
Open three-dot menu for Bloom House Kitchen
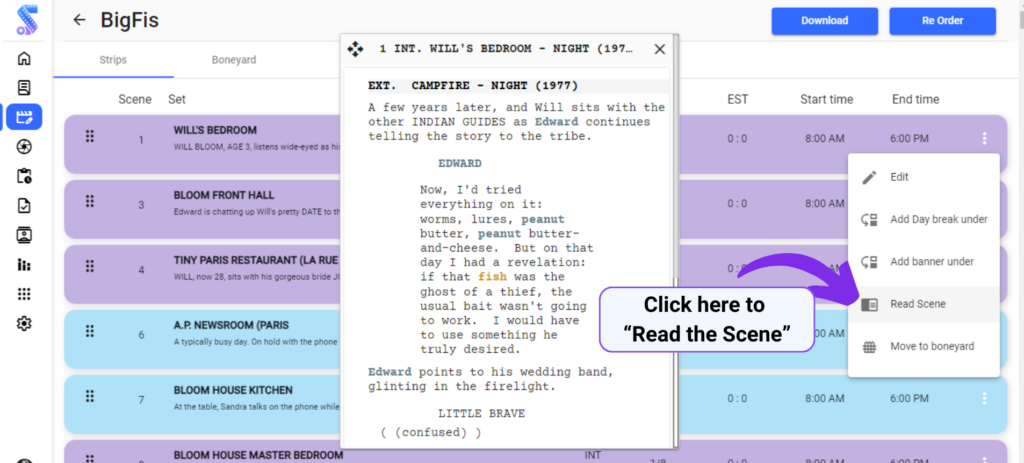pos(984,398)
